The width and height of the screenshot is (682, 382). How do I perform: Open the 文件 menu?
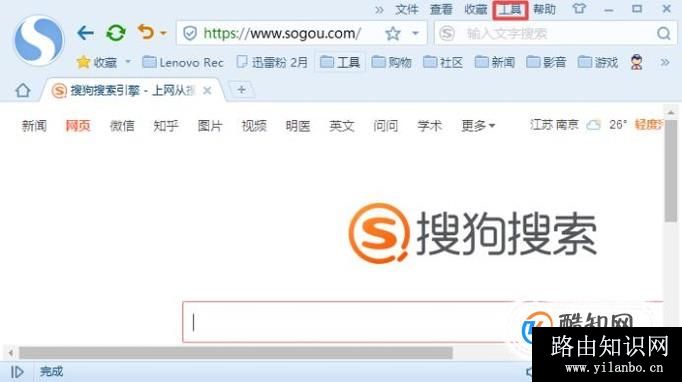point(407,10)
